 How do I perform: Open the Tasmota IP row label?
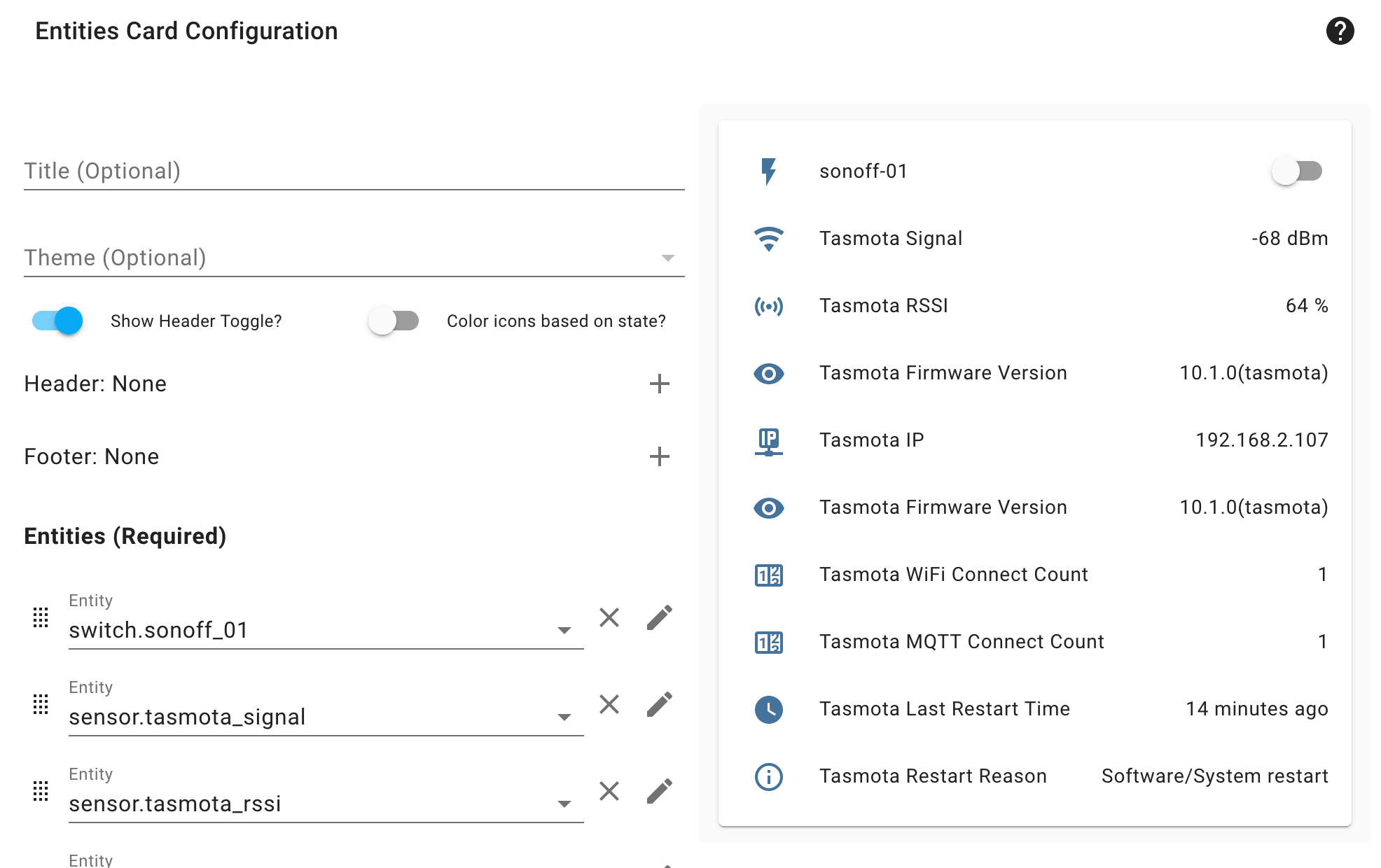[871, 440]
